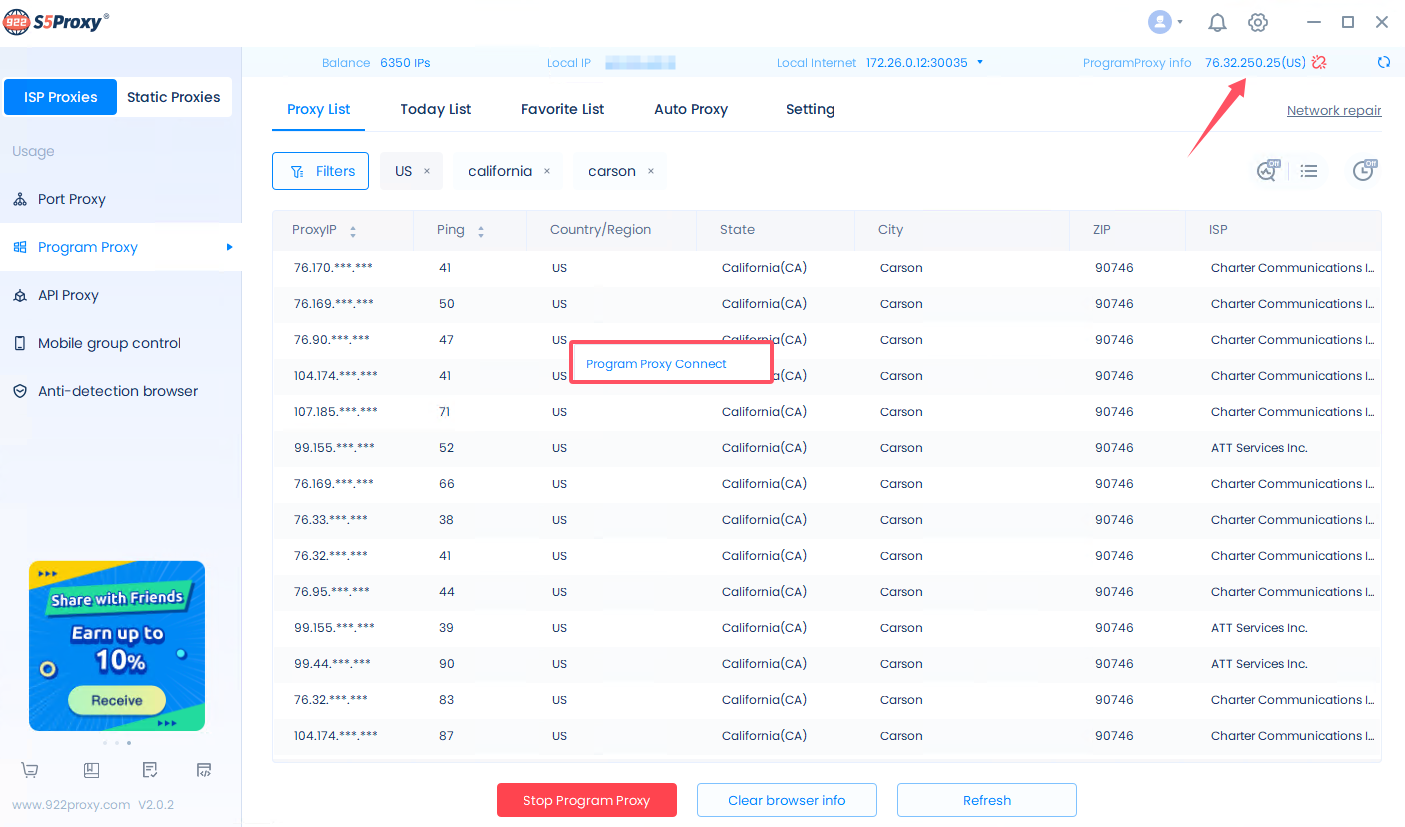Remove the california filter chip

coord(547,171)
